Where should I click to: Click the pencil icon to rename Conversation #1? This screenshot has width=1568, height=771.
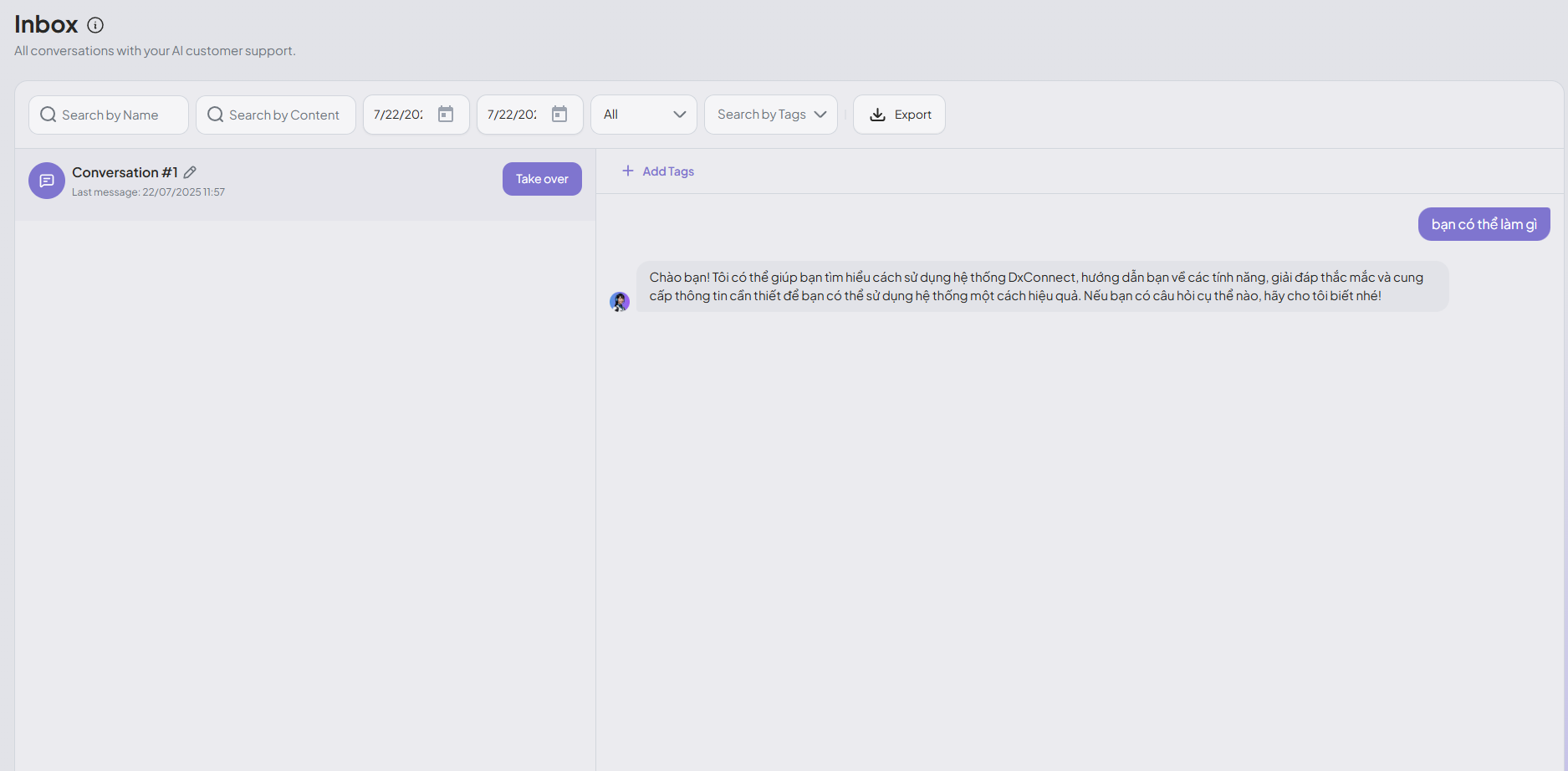point(190,172)
